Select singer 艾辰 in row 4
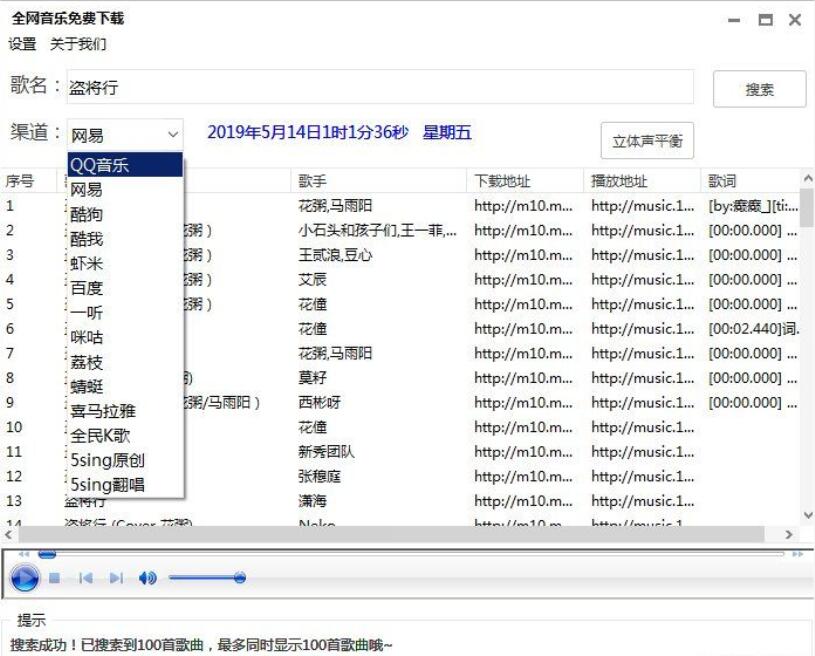This screenshot has height=656, width=815. coord(312,280)
